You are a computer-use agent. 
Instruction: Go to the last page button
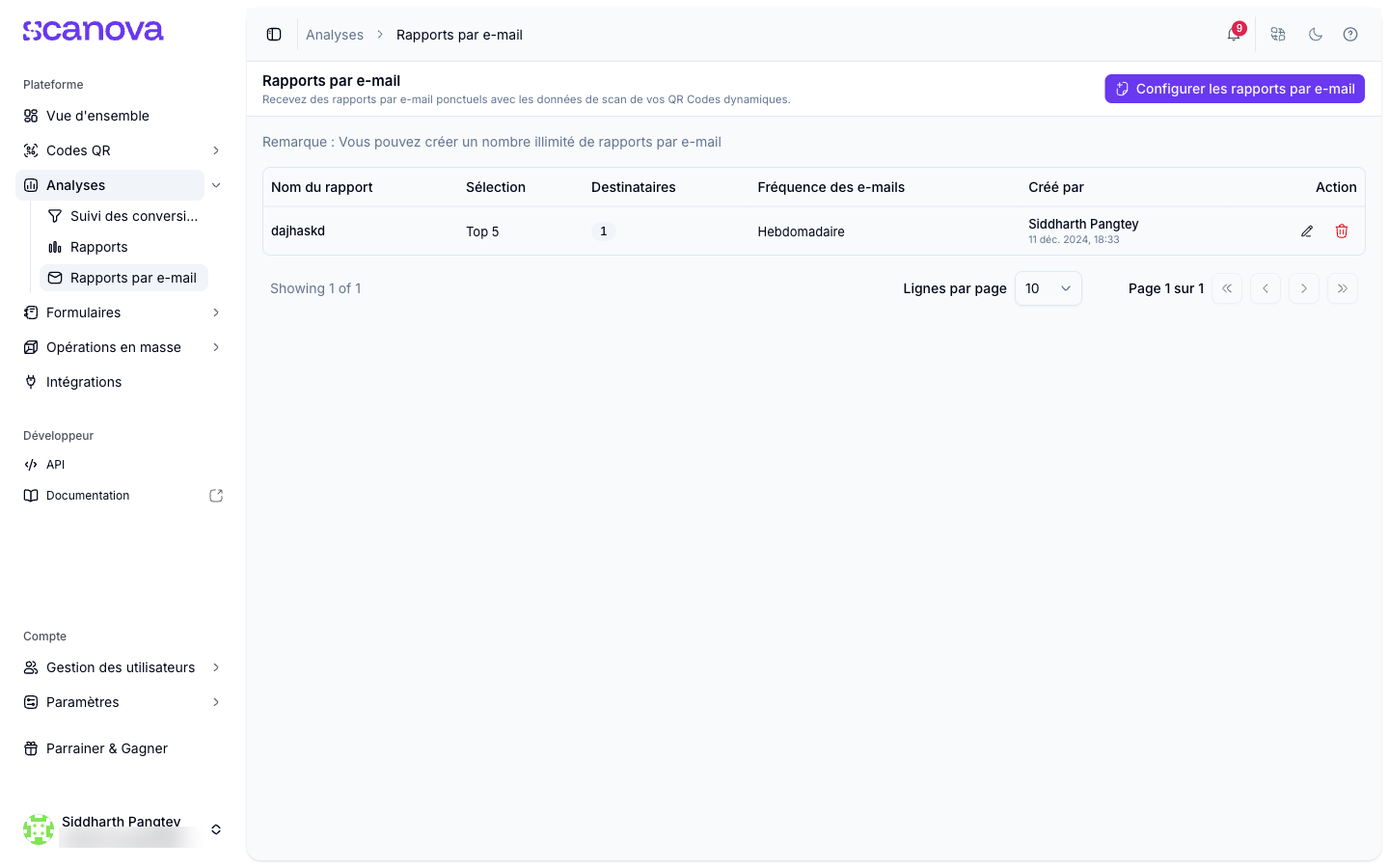coord(1343,288)
